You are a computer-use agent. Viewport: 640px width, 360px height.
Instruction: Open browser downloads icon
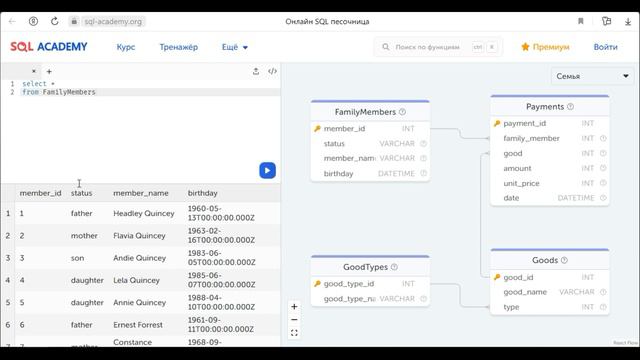pos(628,22)
